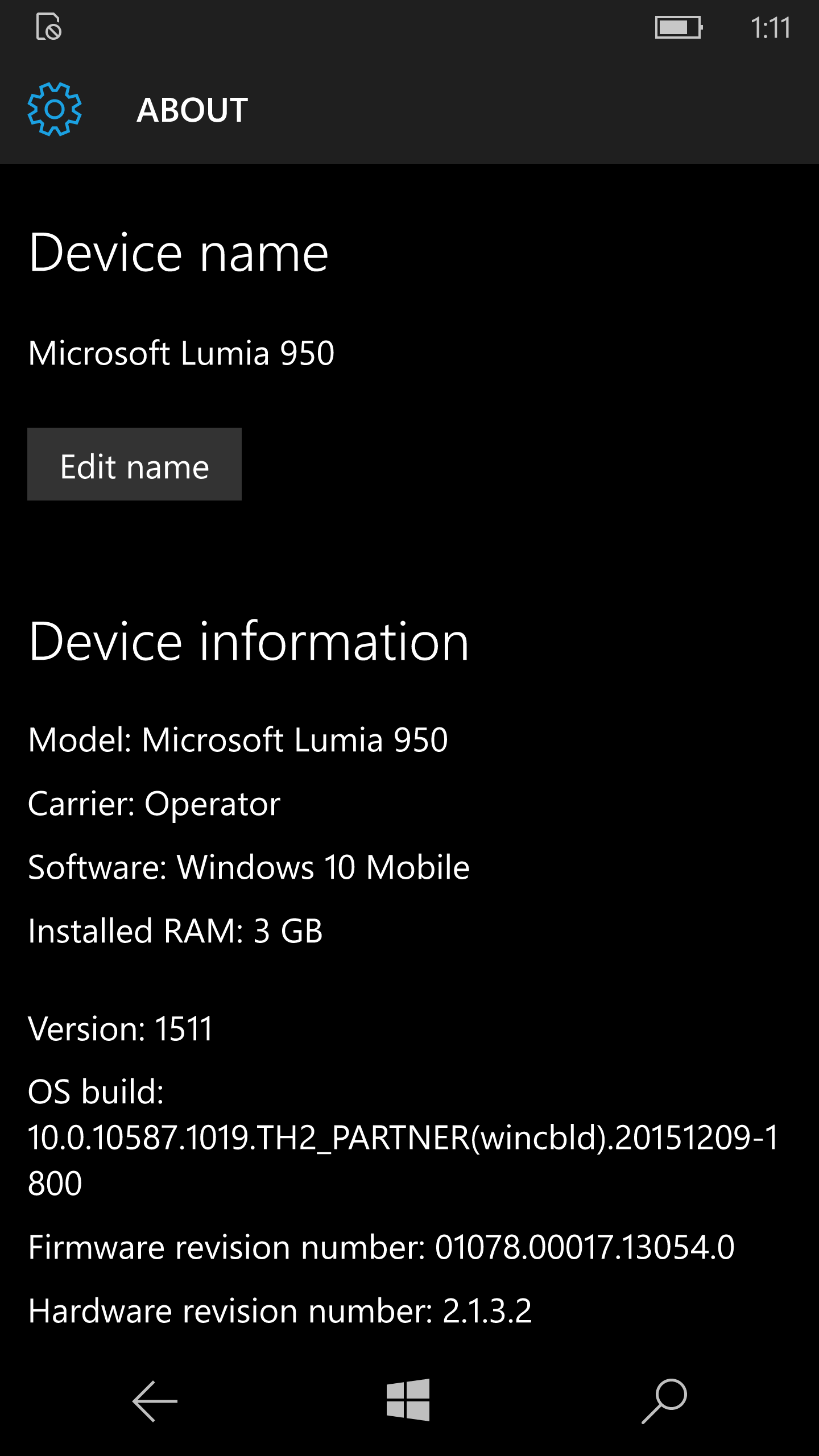
Task: Select the Firmware revision number line
Action: [381, 1247]
